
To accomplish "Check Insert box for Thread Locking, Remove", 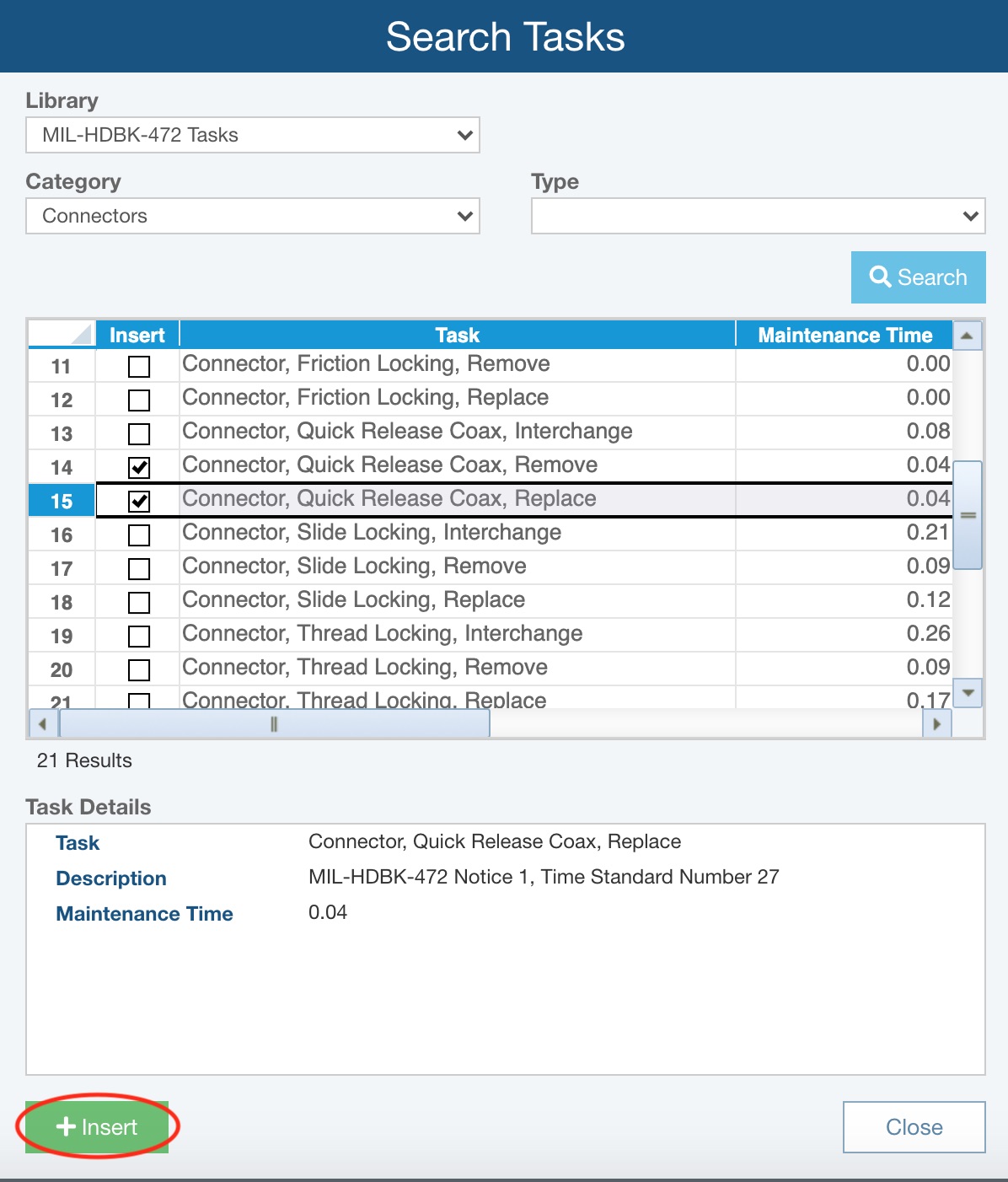I will click(x=139, y=670).
